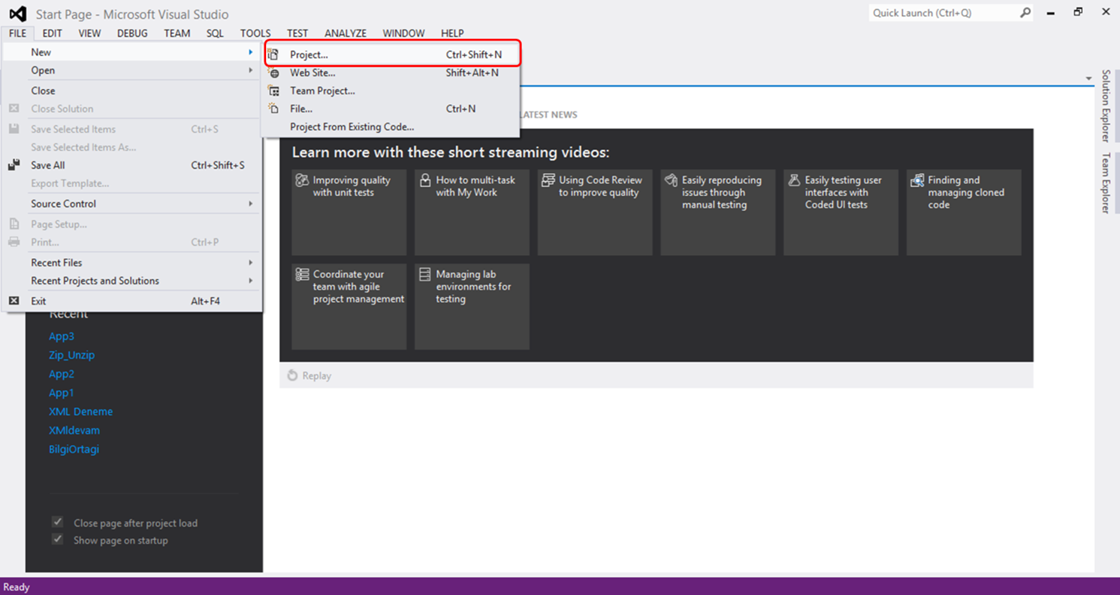The height and width of the screenshot is (595, 1120).
Task: Click the Replay button
Action: 309,376
